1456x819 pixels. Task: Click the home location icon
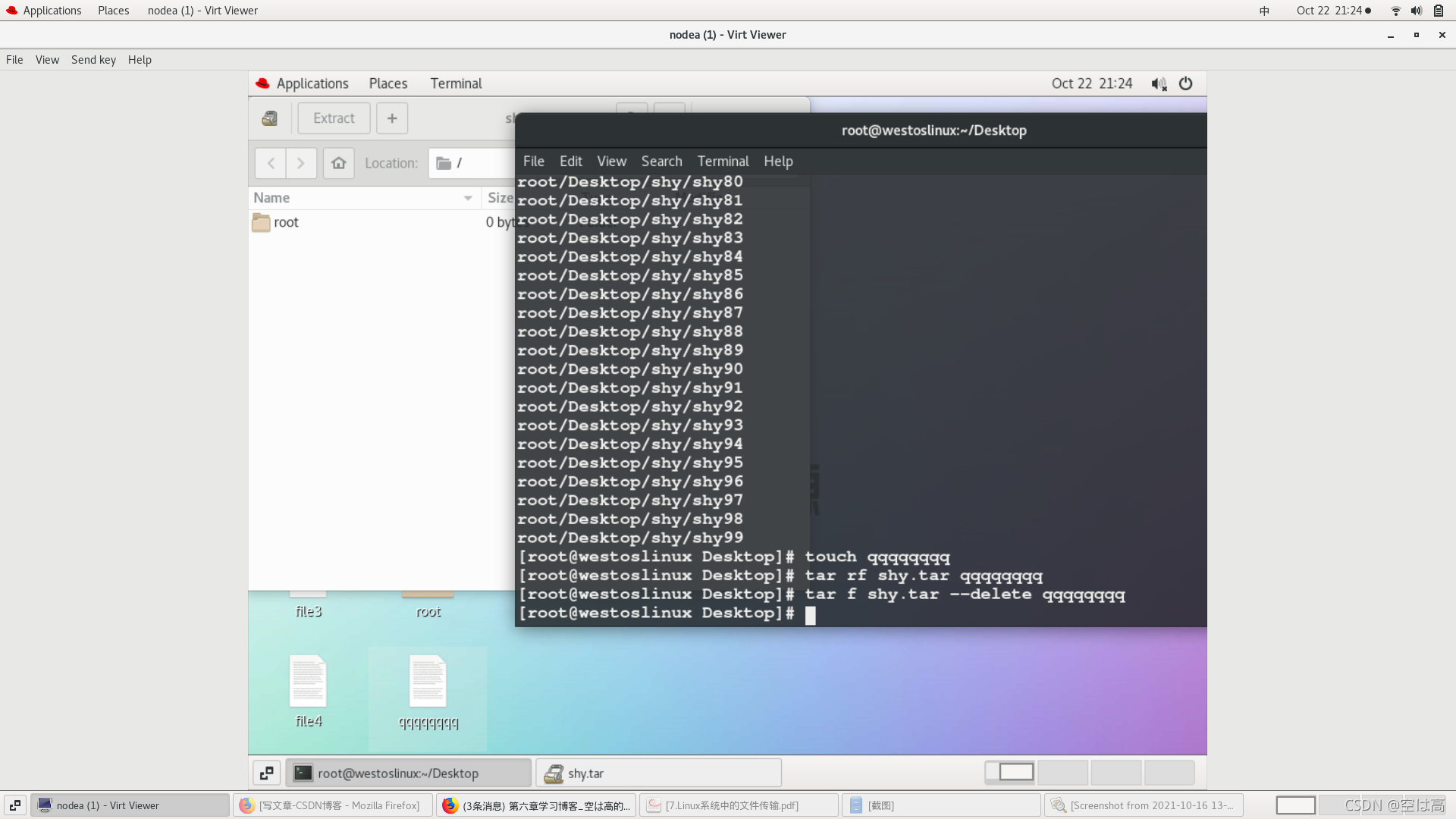tap(339, 163)
